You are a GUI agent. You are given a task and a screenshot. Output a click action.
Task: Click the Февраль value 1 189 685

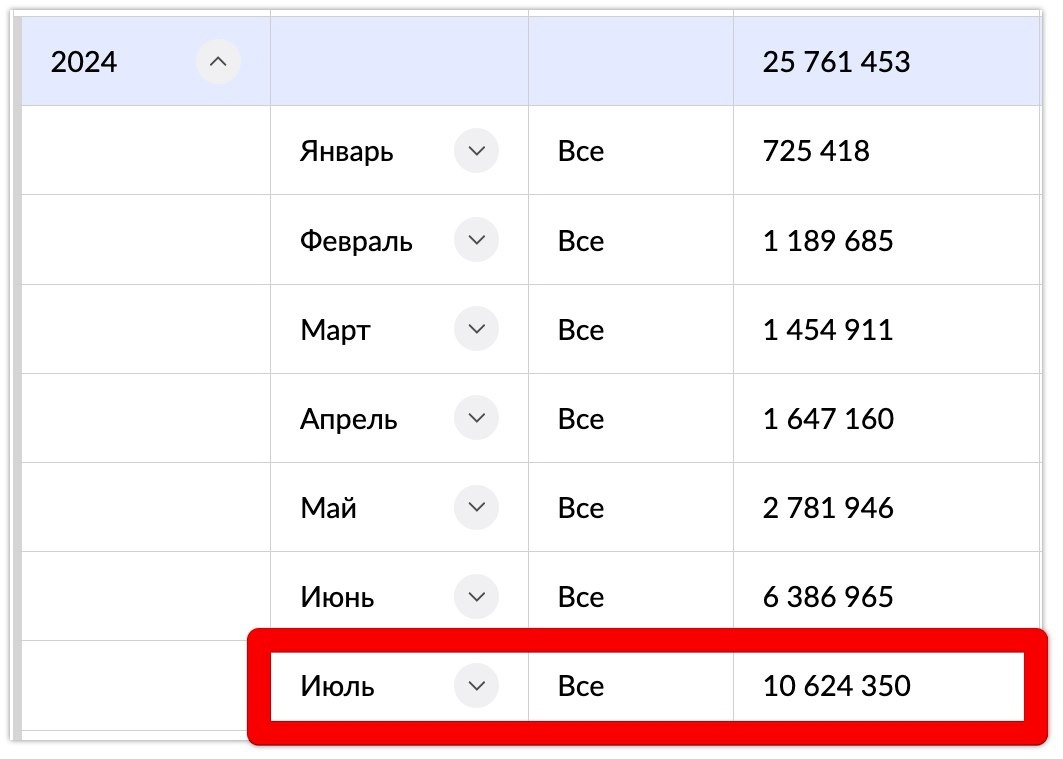(x=828, y=241)
